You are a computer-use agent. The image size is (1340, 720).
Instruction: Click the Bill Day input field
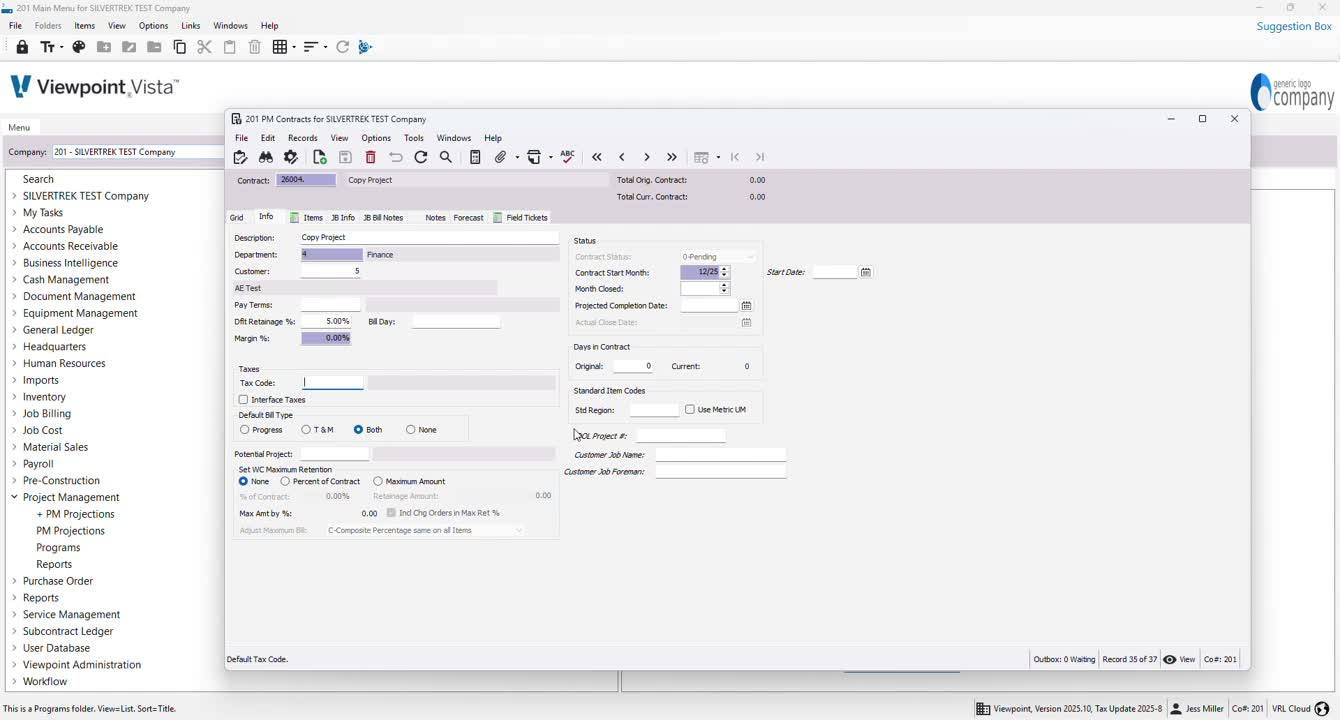[456, 322]
